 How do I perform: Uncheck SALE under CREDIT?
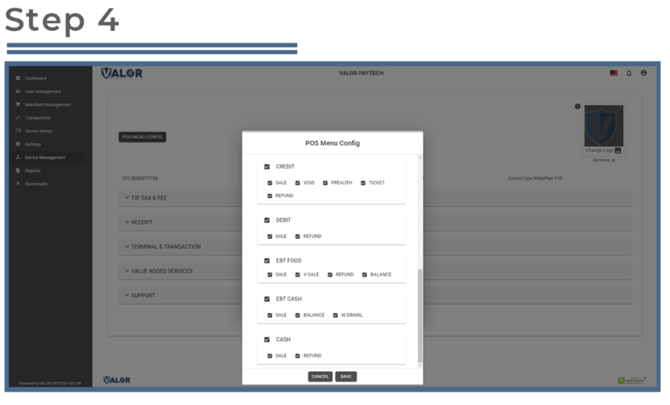pos(270,183)
